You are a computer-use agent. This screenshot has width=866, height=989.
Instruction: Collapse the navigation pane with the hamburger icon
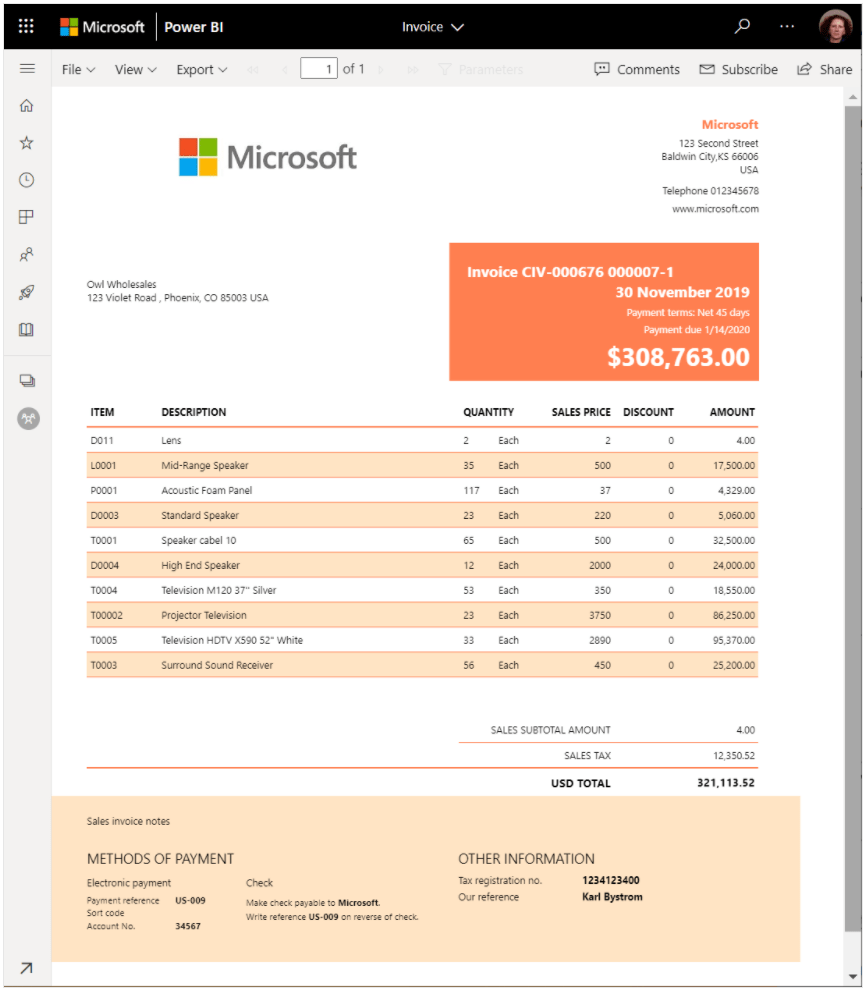27,68
